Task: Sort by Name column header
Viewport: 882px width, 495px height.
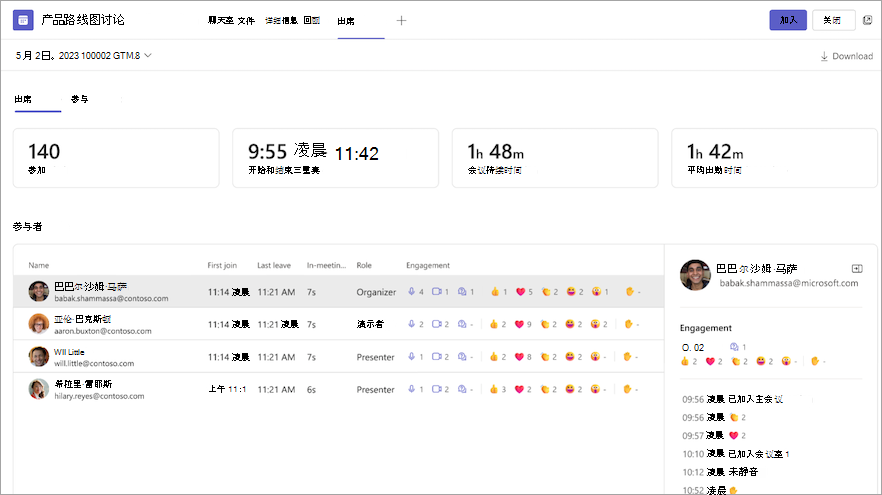Action: (39, 266)
